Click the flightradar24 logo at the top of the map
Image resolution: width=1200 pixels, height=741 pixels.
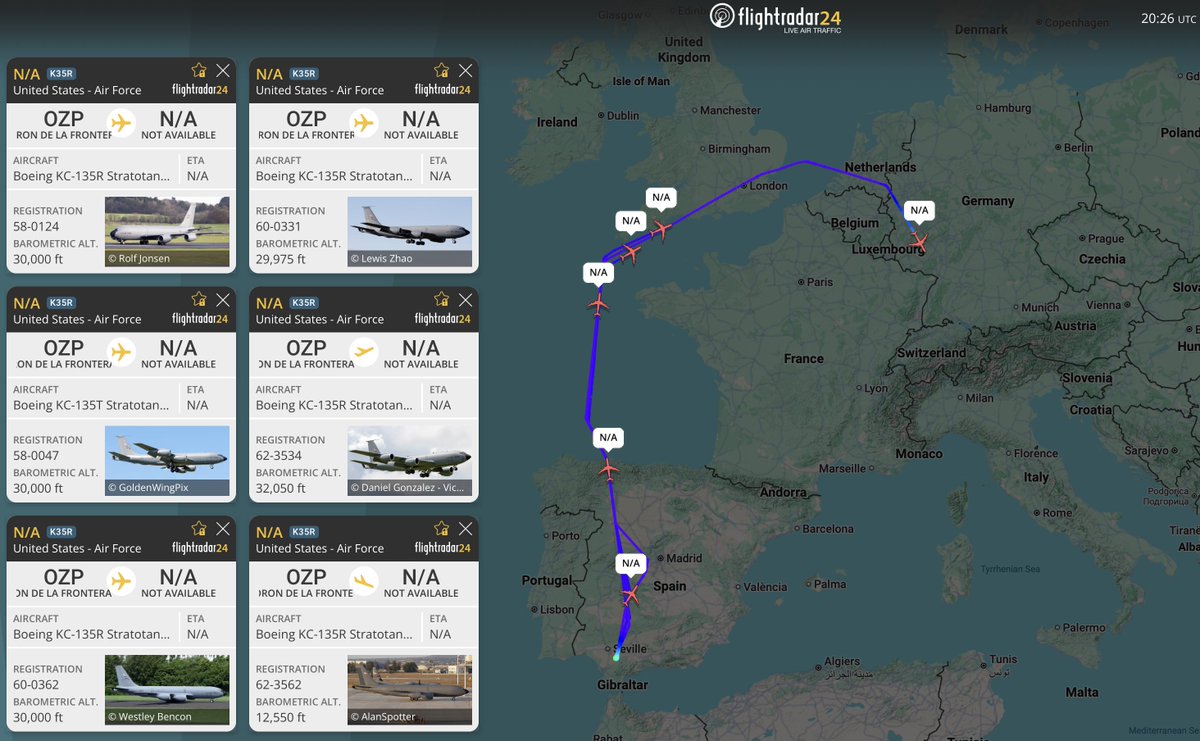pos(775,17)
